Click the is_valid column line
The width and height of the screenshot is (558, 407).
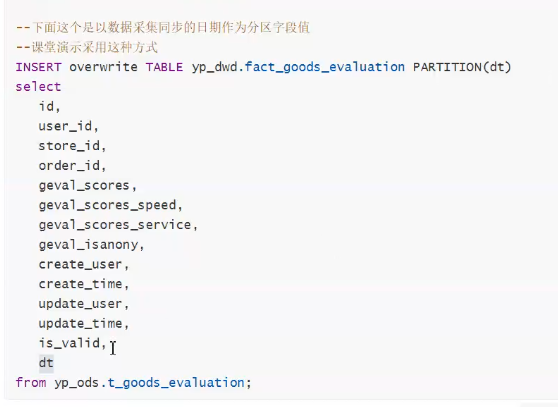[72, 343]
